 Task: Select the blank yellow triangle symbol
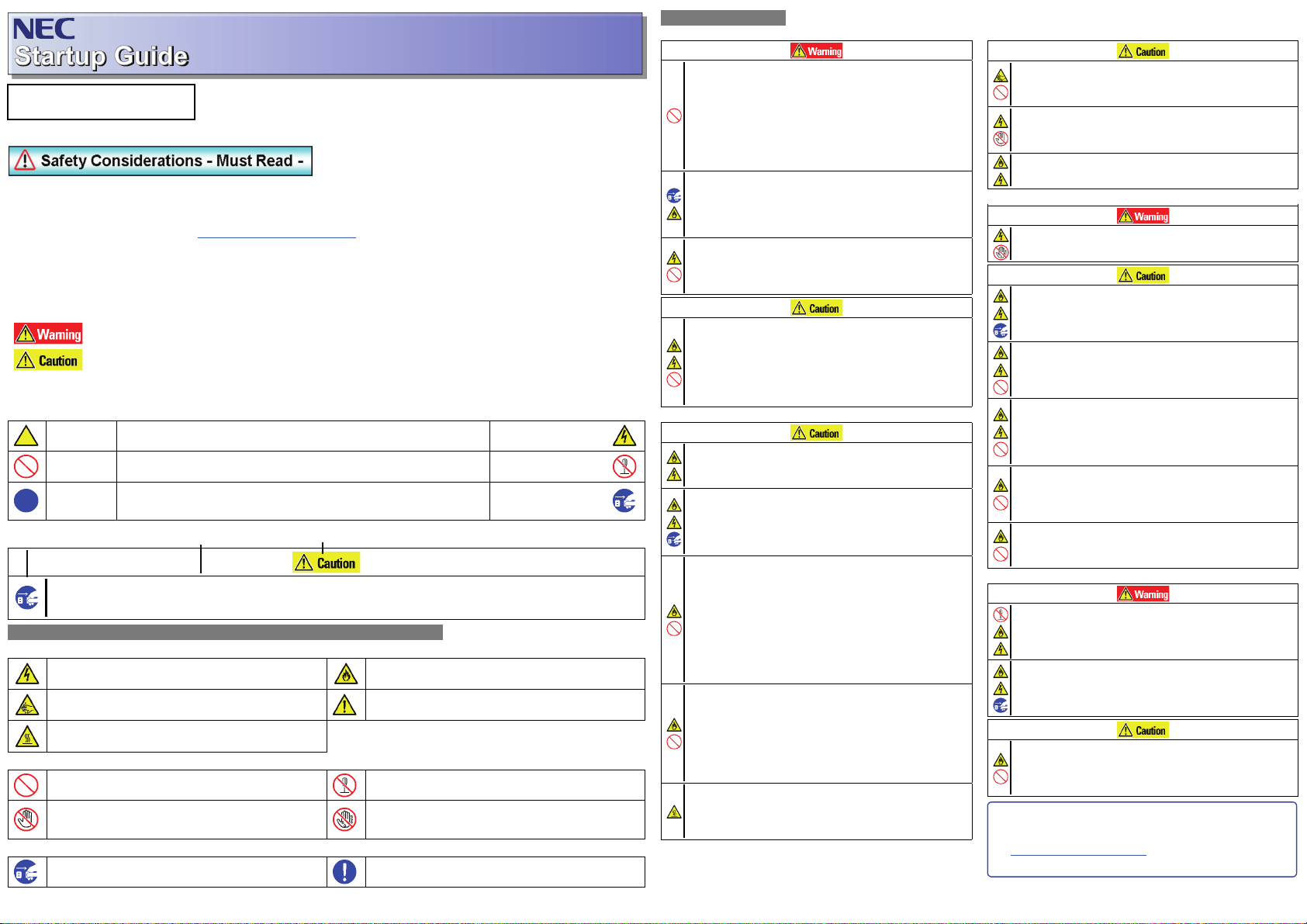click(x=26, y=435)
